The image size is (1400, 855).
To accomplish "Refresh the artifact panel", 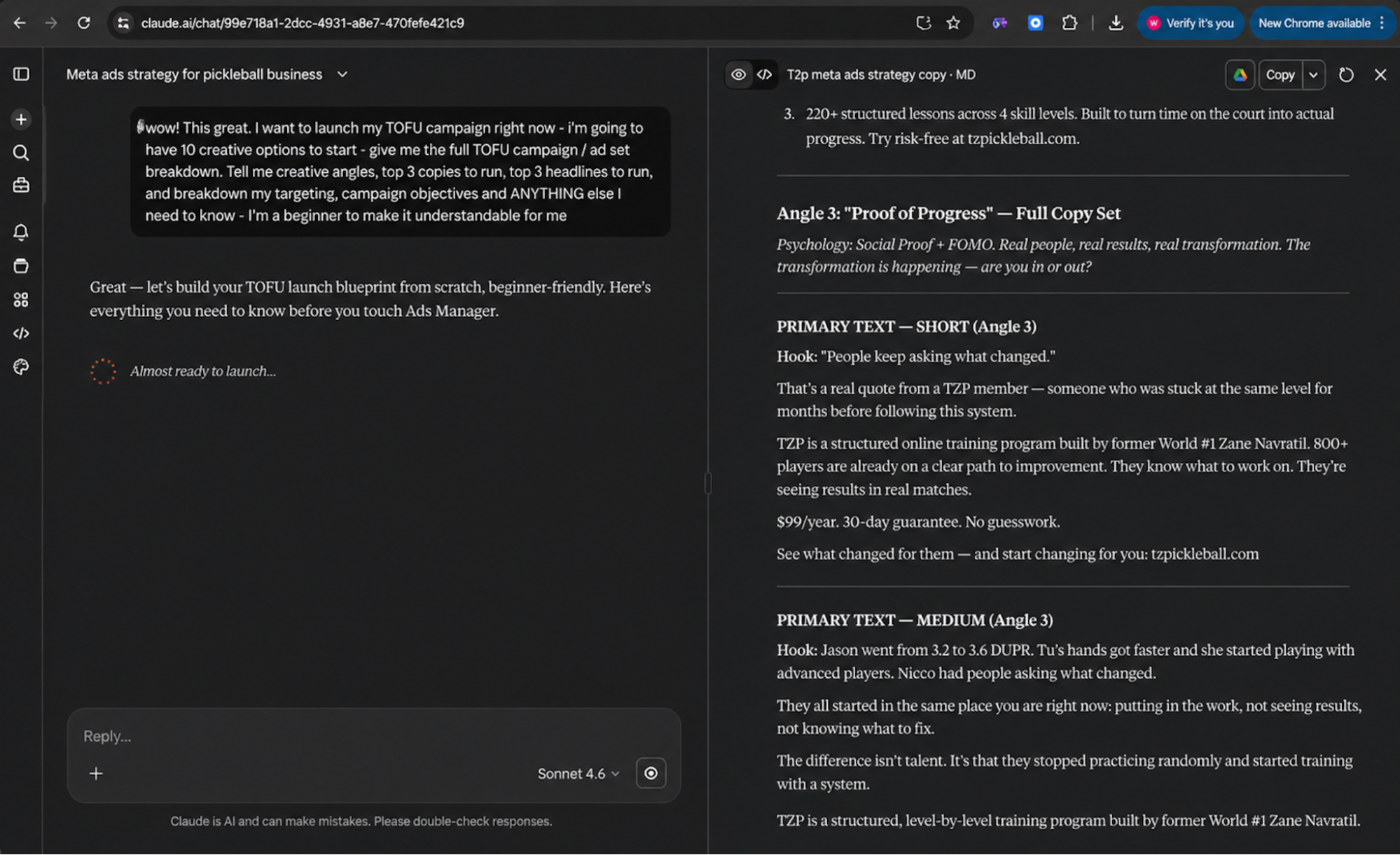I will 1346,75.
